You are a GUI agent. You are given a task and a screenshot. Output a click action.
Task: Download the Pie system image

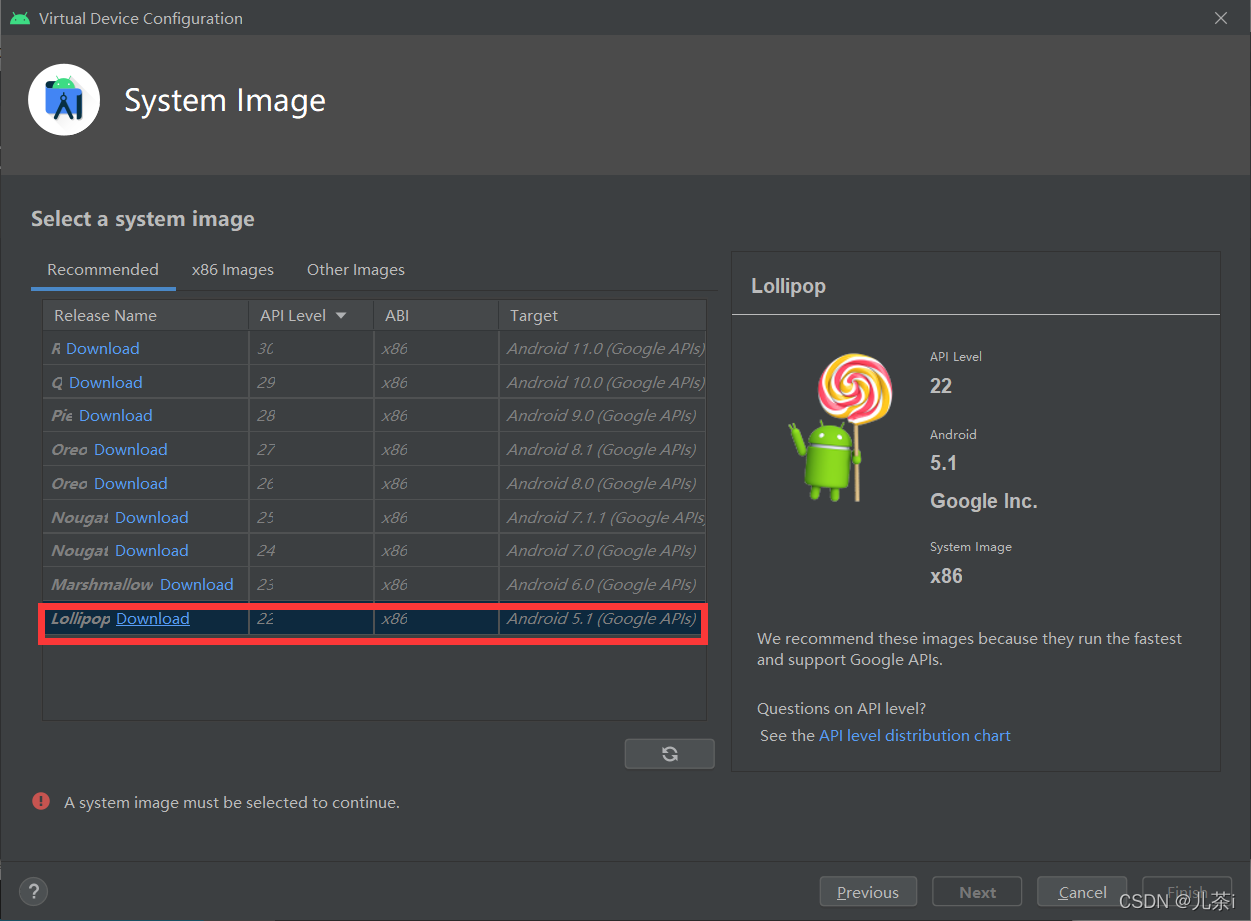point(116,416)
